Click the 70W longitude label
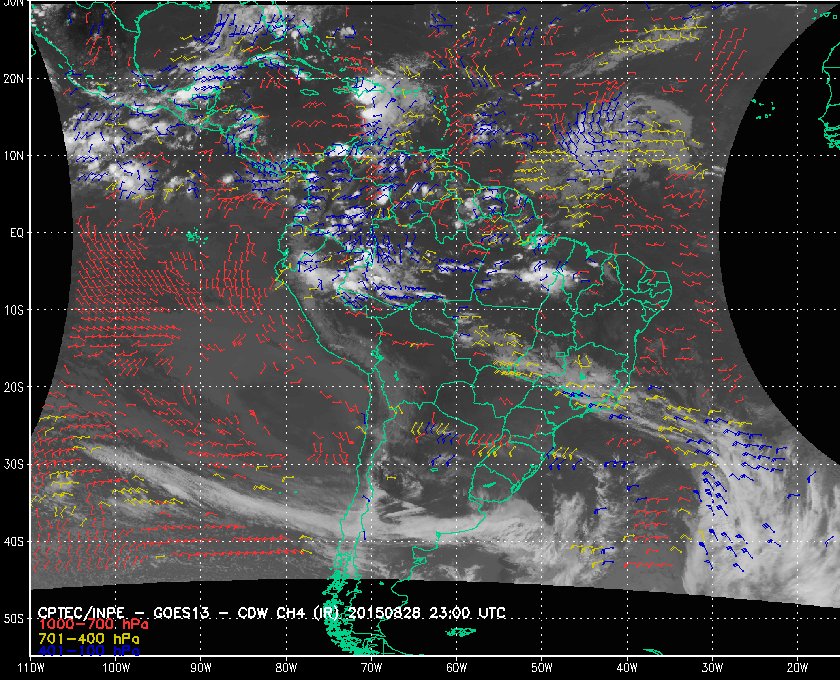Screen dimensions: 840x680 [371, 668]
